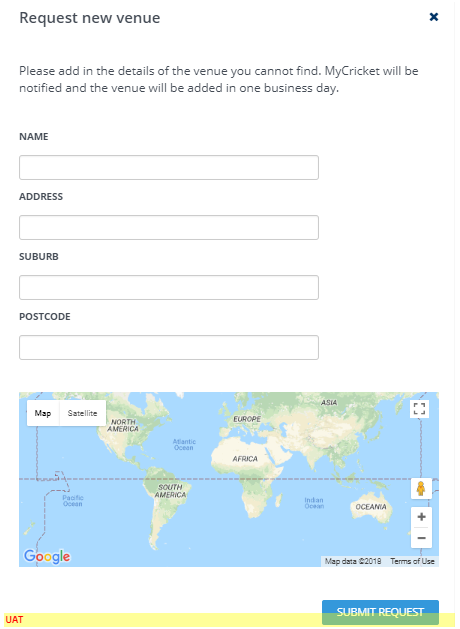Click the OCEANIA label on the map
Screen dimensions: 460x629
[x=371, y=507]
